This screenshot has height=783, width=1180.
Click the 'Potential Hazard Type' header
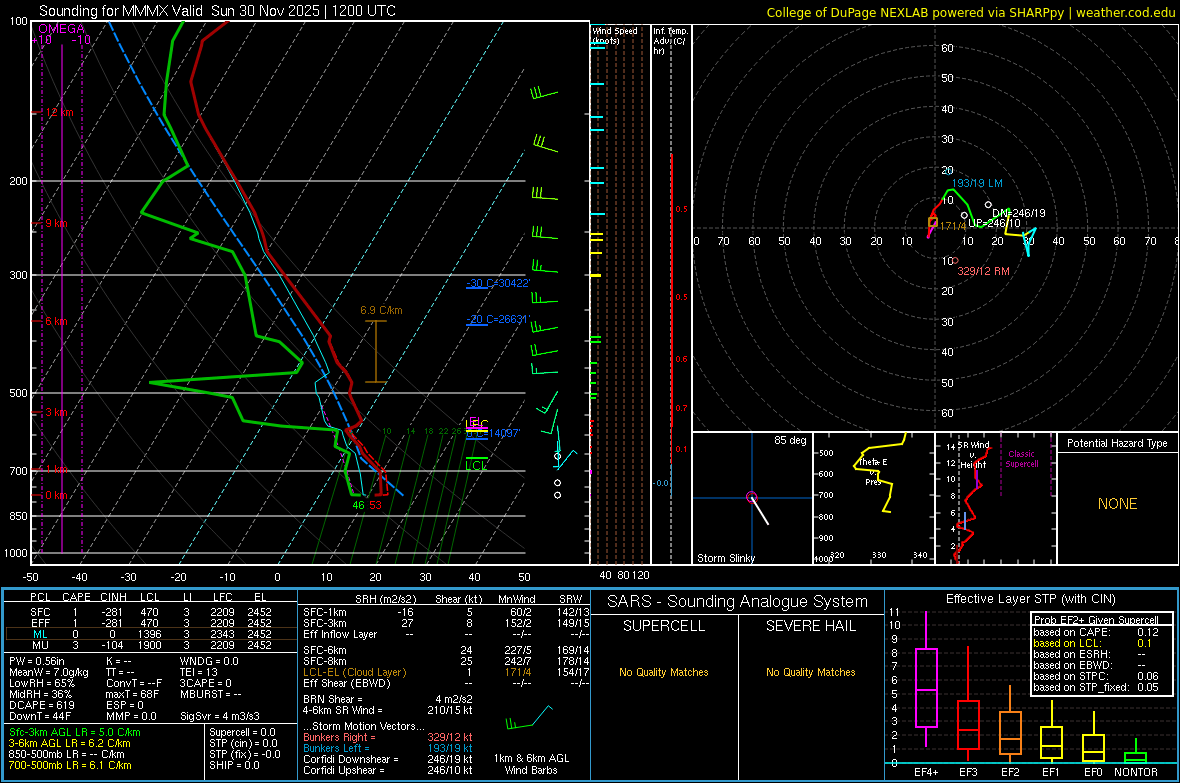[x=1117, y=443]
